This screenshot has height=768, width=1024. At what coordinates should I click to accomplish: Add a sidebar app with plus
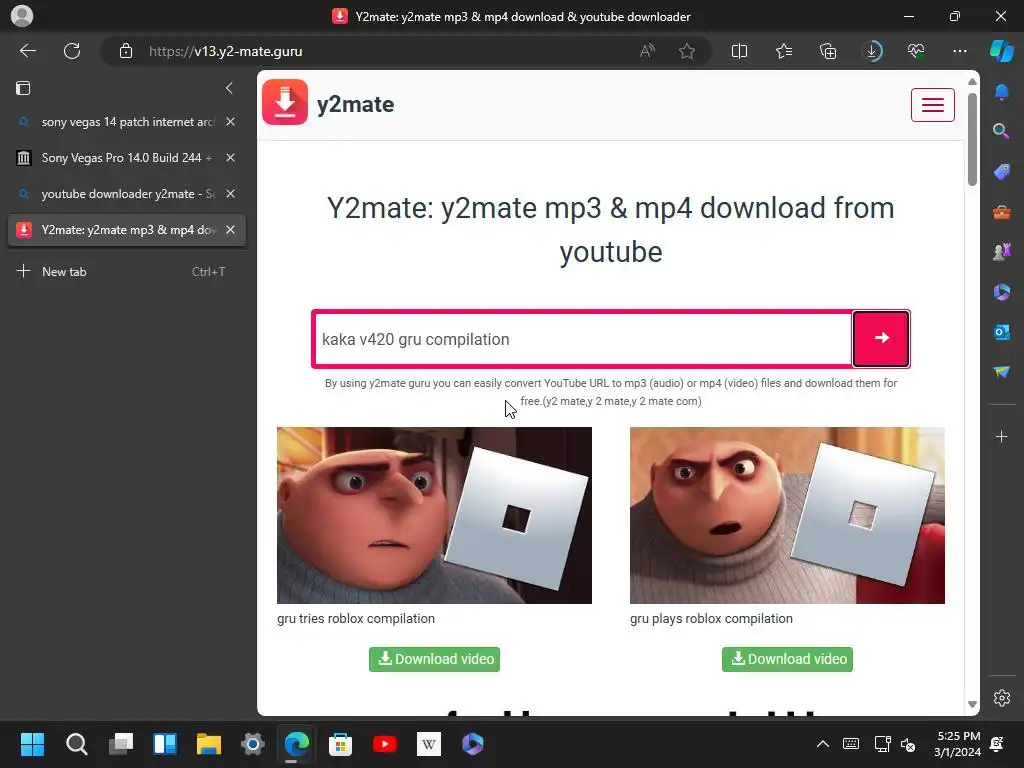1002,436
